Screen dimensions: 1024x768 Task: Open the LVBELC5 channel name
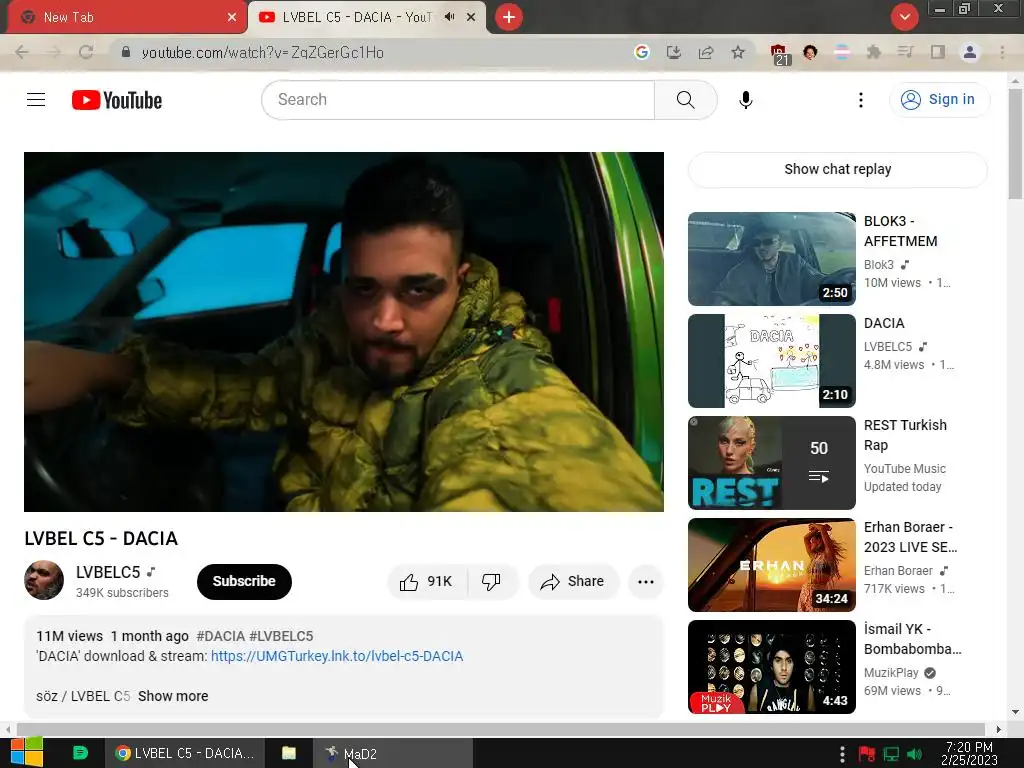pos(108,572)
